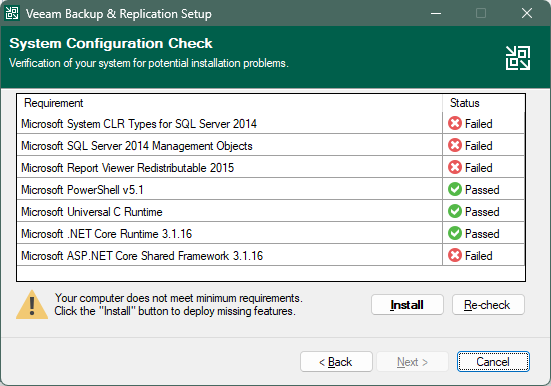Viewport: 551px width, 386px height.
Task: Click failed icon for Report Viewer 2015
Action: tap(455, 168)
